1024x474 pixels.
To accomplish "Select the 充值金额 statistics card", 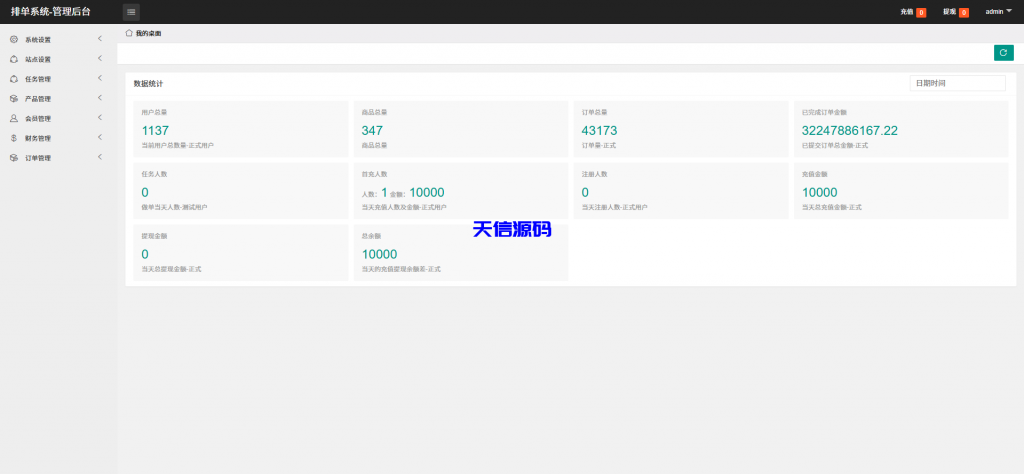I will (x=900, y=191).
